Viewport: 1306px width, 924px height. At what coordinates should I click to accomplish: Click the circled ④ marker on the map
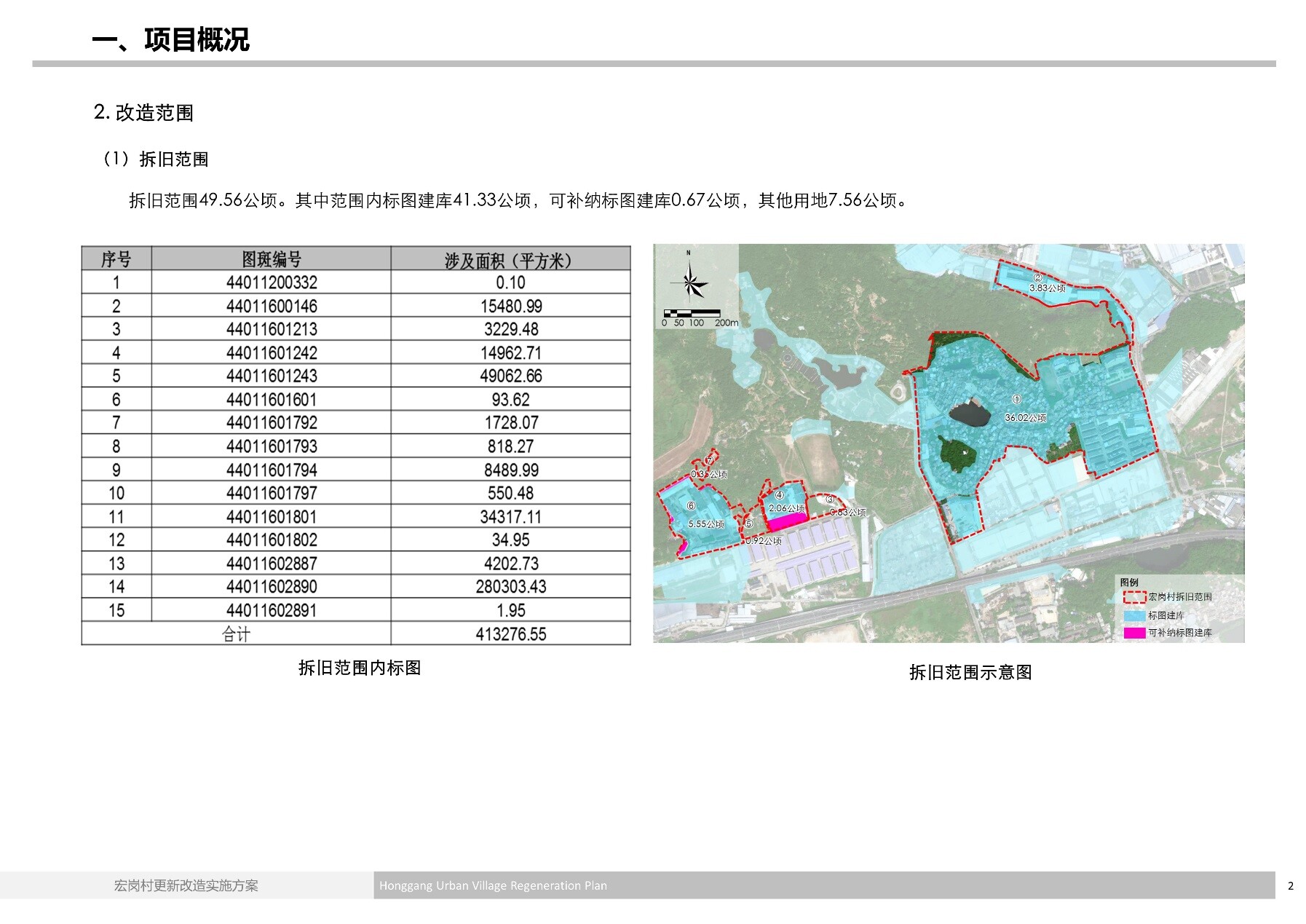pyautogui.click(x=779, y=495)
